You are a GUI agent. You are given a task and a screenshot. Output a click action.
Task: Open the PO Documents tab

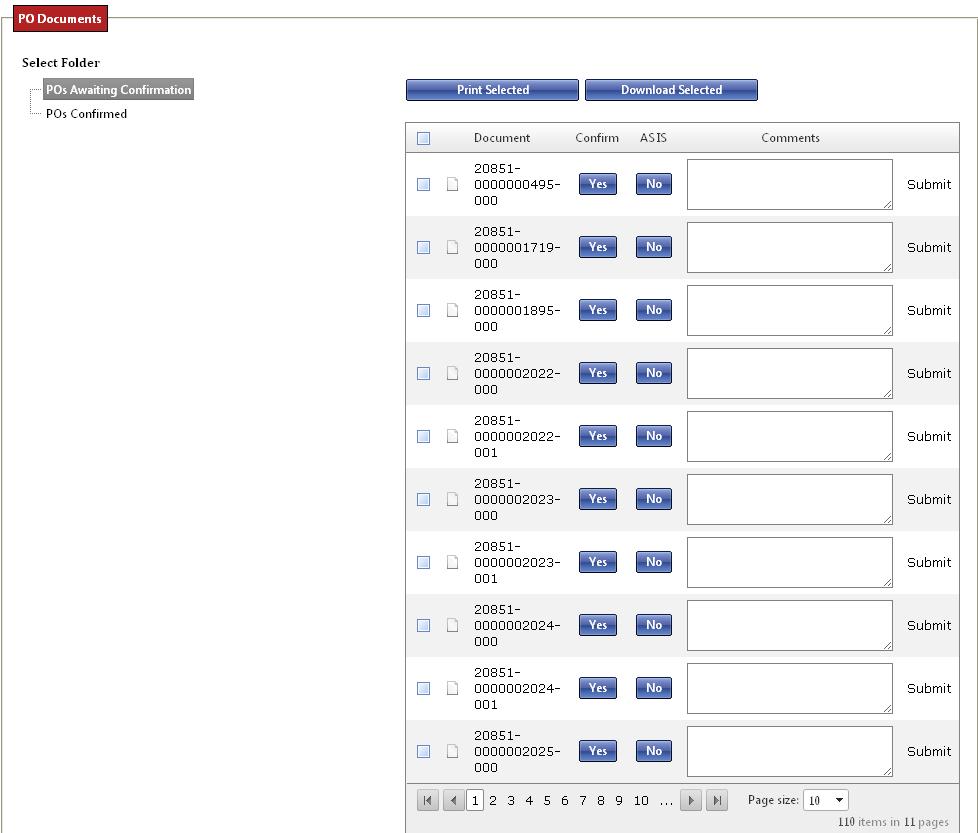point(60,19)
